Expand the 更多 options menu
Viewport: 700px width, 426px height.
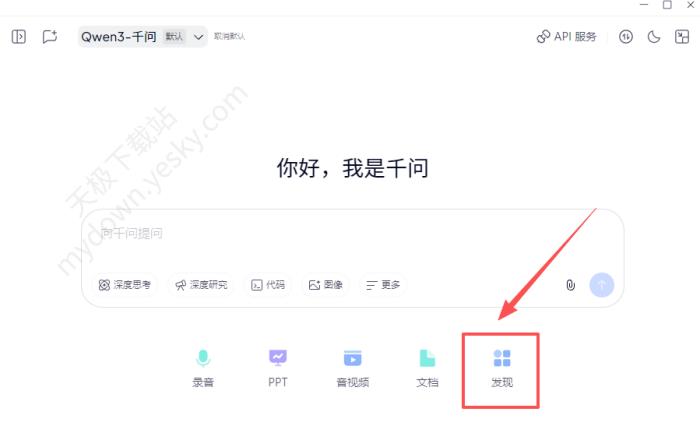pyautogui.click(x=383, y=285)
